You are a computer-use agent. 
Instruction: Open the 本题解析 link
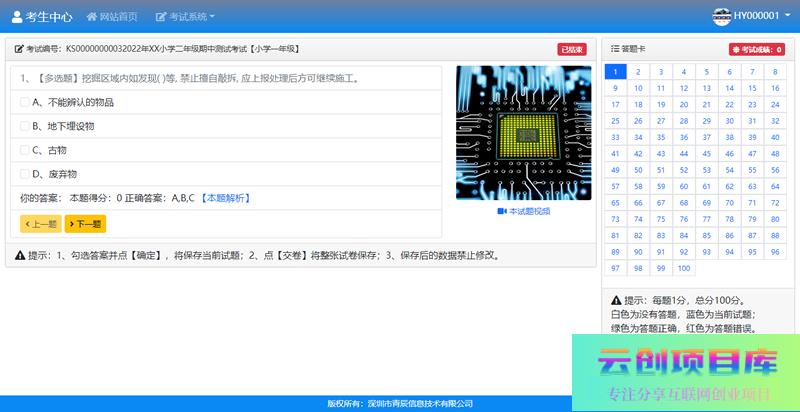point(224,198)
